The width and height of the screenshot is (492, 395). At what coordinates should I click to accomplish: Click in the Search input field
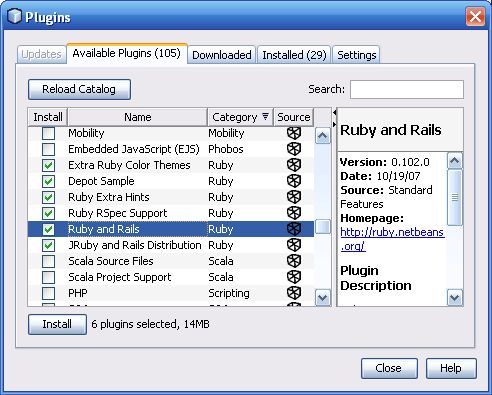click(407, 89)
